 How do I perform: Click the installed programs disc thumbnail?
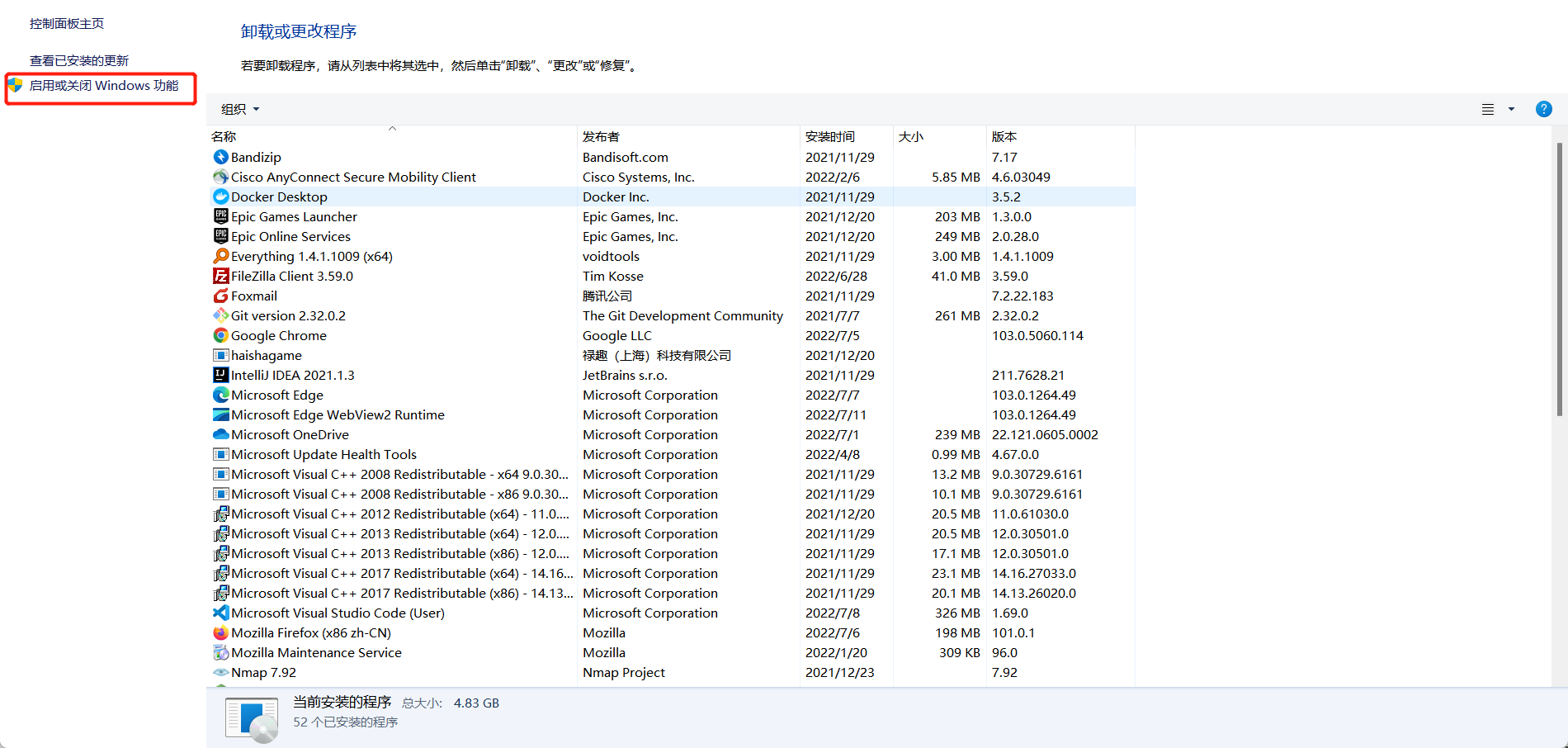[252, 718]
